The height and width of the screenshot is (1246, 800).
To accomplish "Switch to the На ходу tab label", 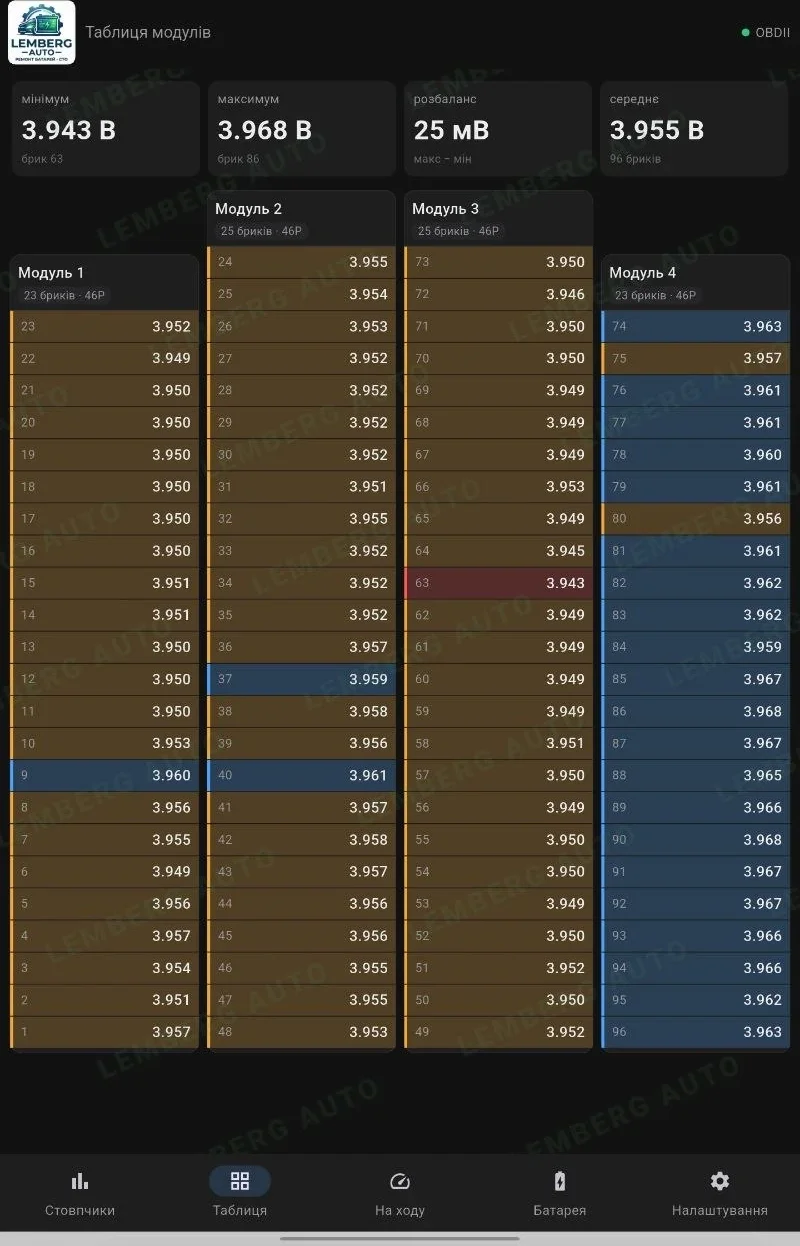I will (400, 1210).
